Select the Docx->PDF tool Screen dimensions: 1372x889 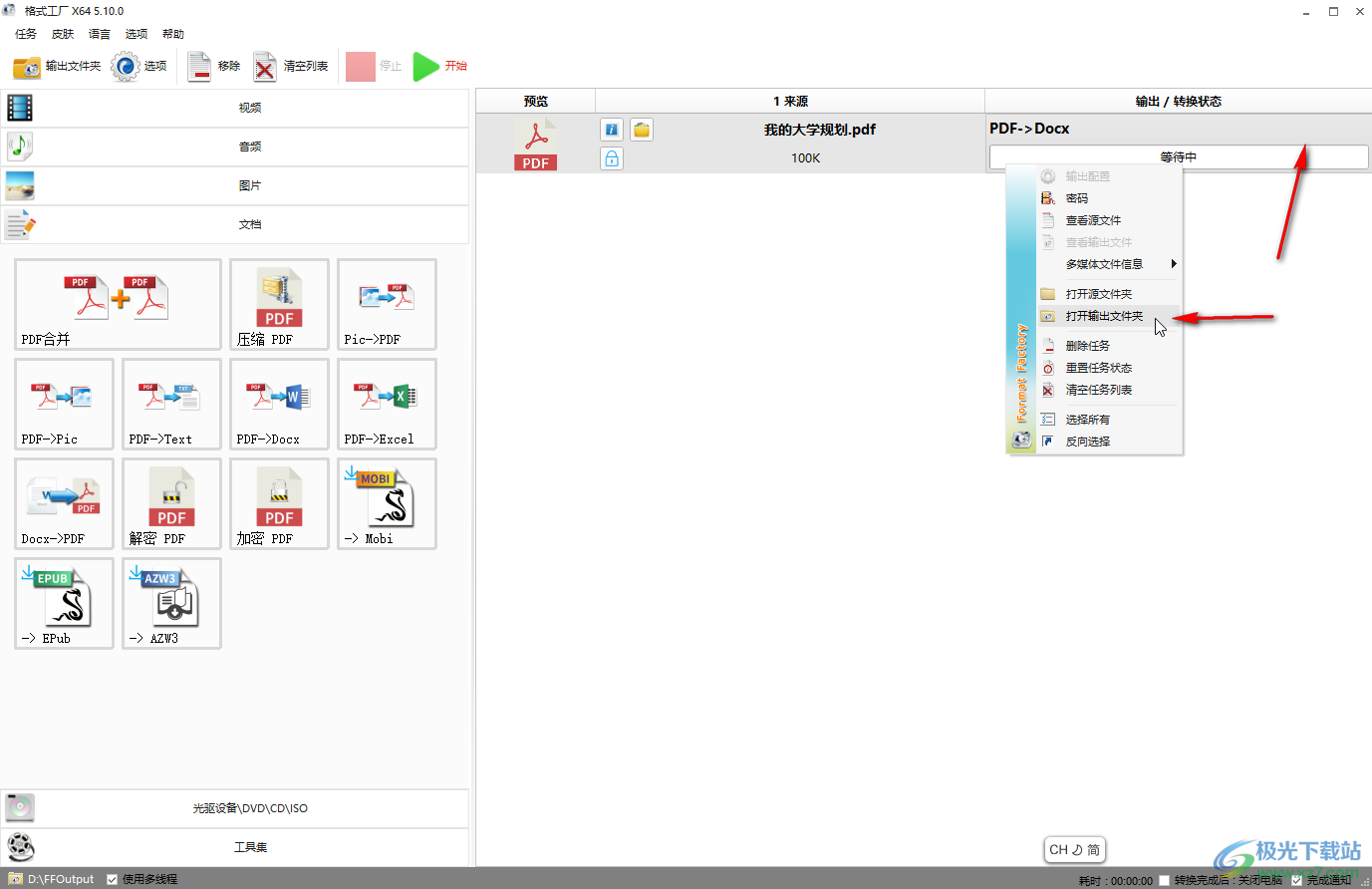point(64,503)
